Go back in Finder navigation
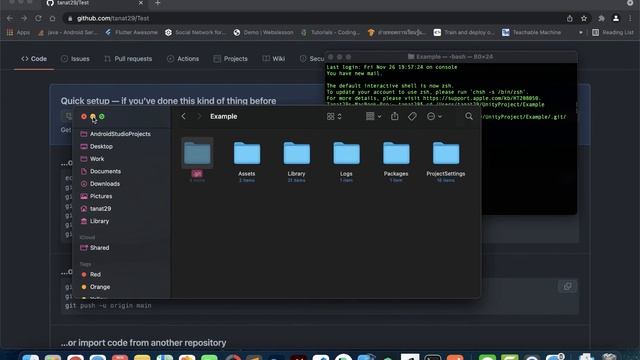The image size is (640, 360). point(184,116)
